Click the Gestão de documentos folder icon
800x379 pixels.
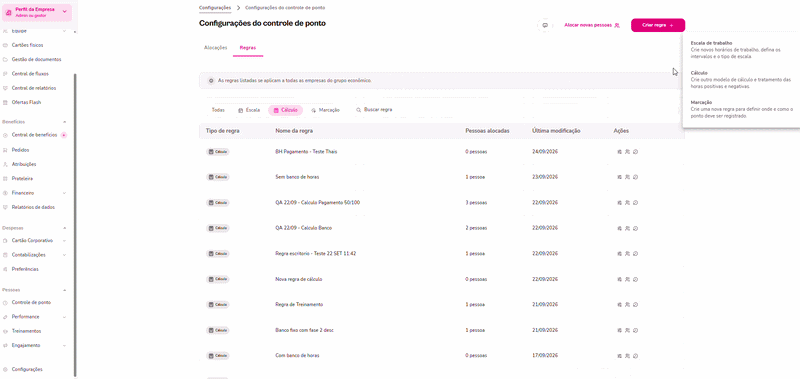[5, 60]
